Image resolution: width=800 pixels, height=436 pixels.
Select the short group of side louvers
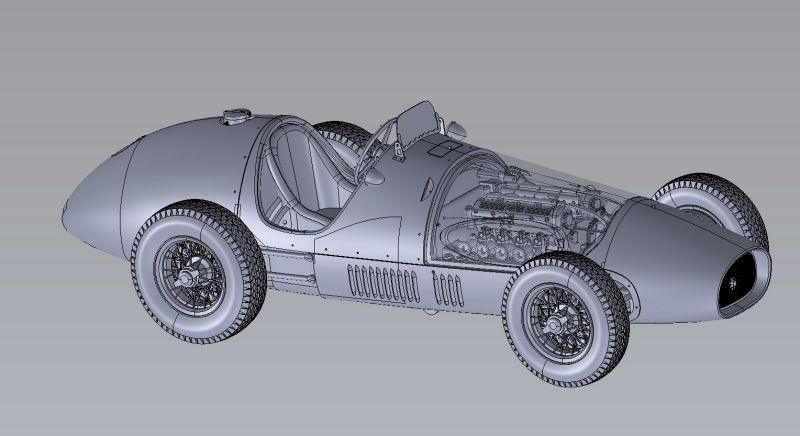tap(448, 289)
